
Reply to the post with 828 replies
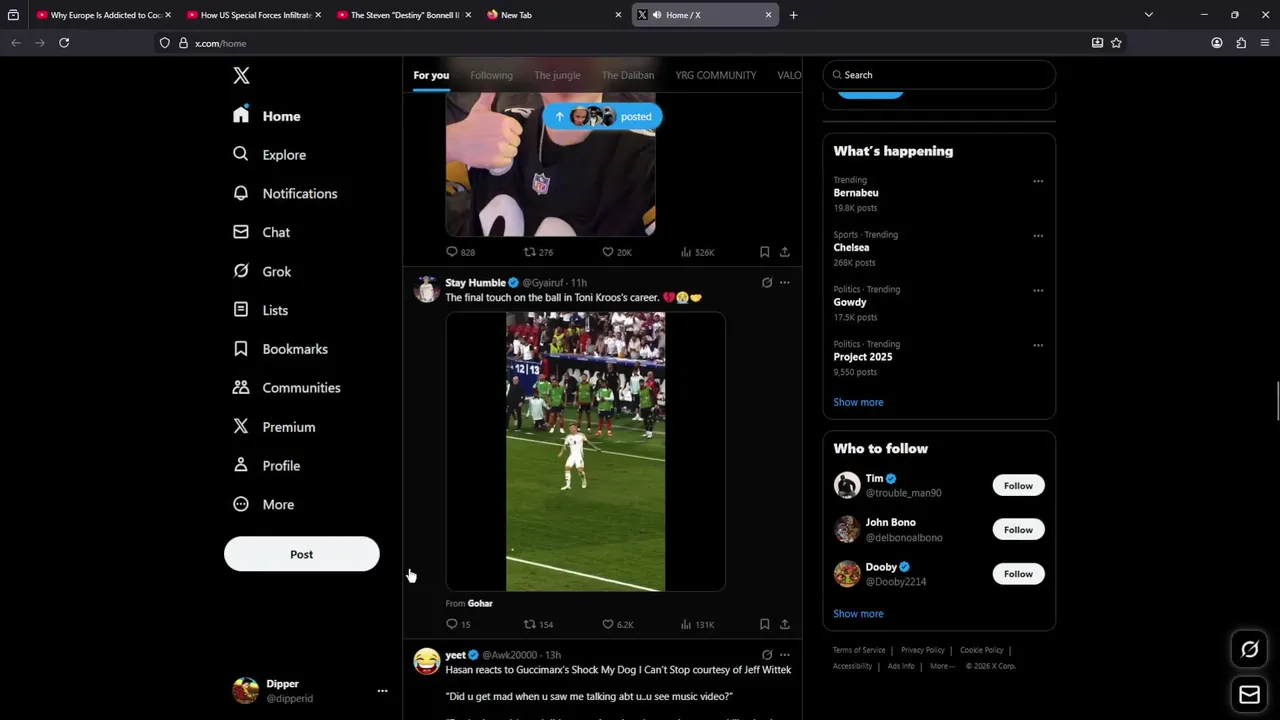click(x=460, y=252)
